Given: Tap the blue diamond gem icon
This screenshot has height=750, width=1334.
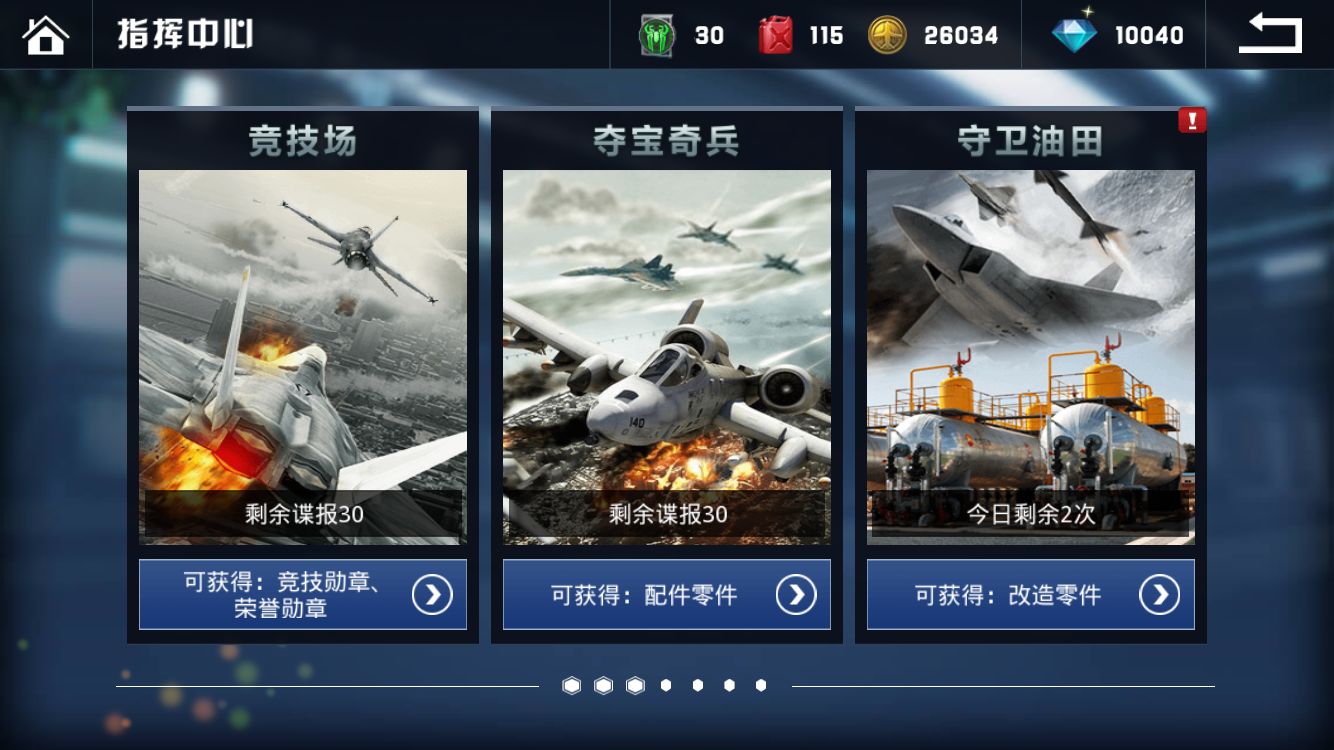Looking at the screenshot, I should tap(1074, 34).
